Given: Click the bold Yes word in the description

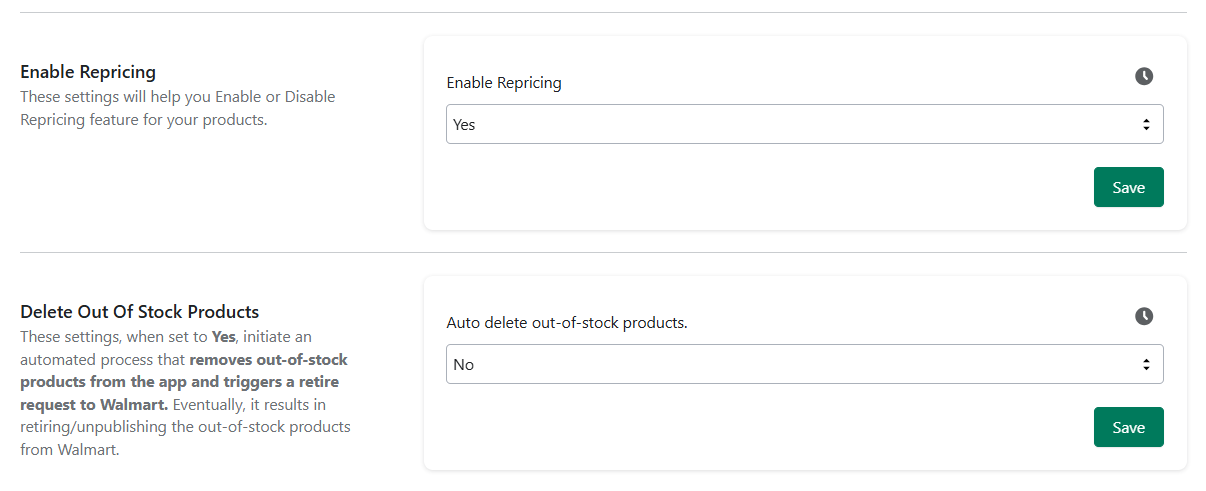Looking at the screenshot, I should (x=223, y=337).
